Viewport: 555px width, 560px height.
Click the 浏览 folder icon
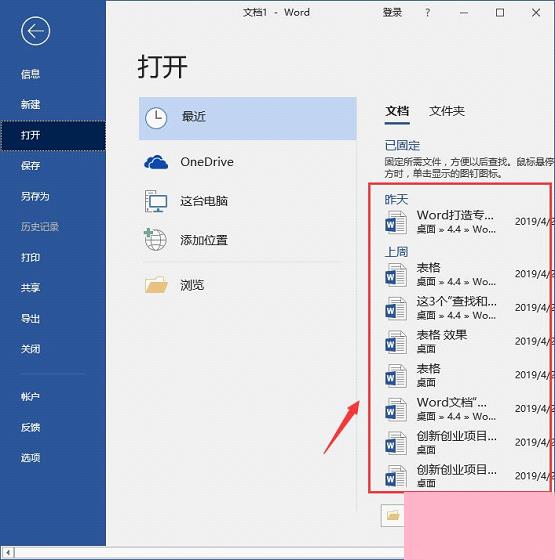[156, 285]
